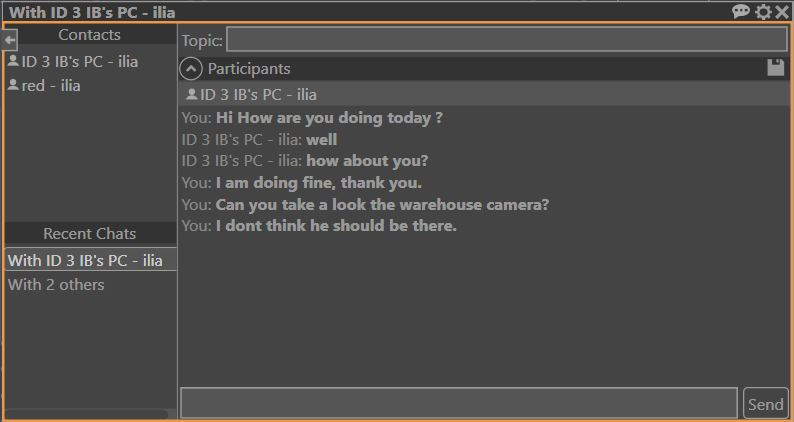Image resolution: width=794 pixels, height=422 pixels.
Task: Select participant ID 3 IB's PC - ilia
Action: tap(258, 95)
